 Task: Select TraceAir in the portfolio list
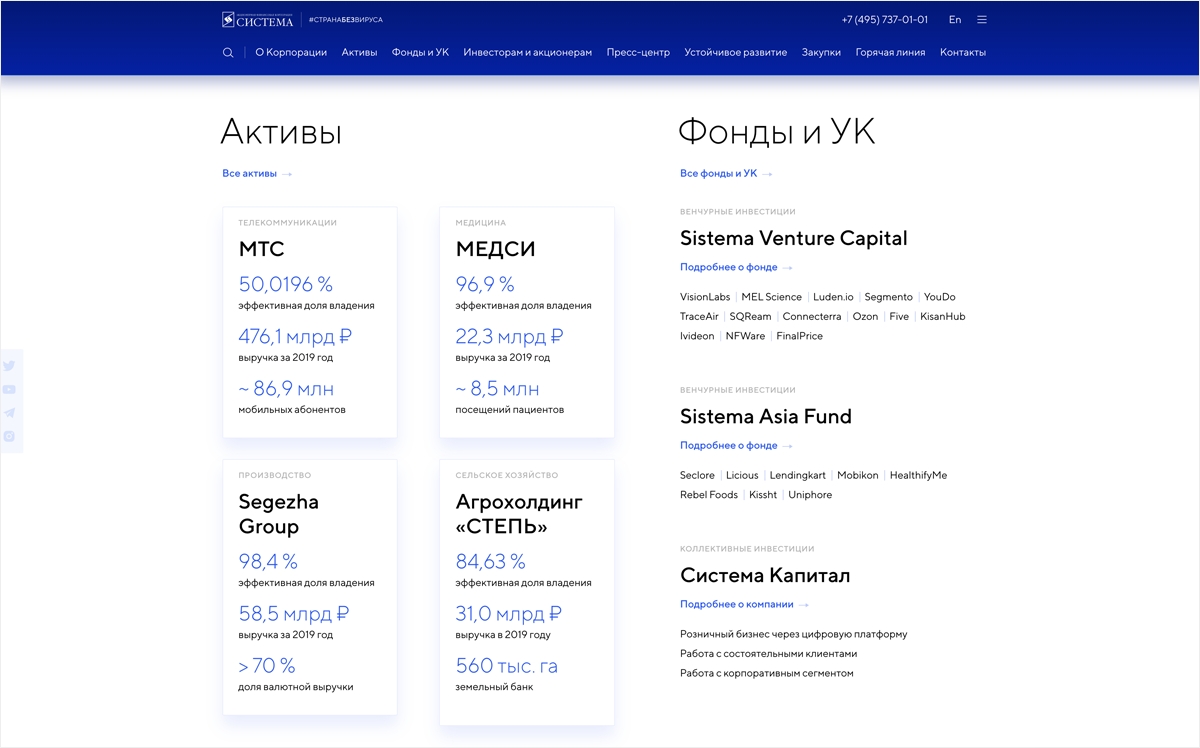700,317
